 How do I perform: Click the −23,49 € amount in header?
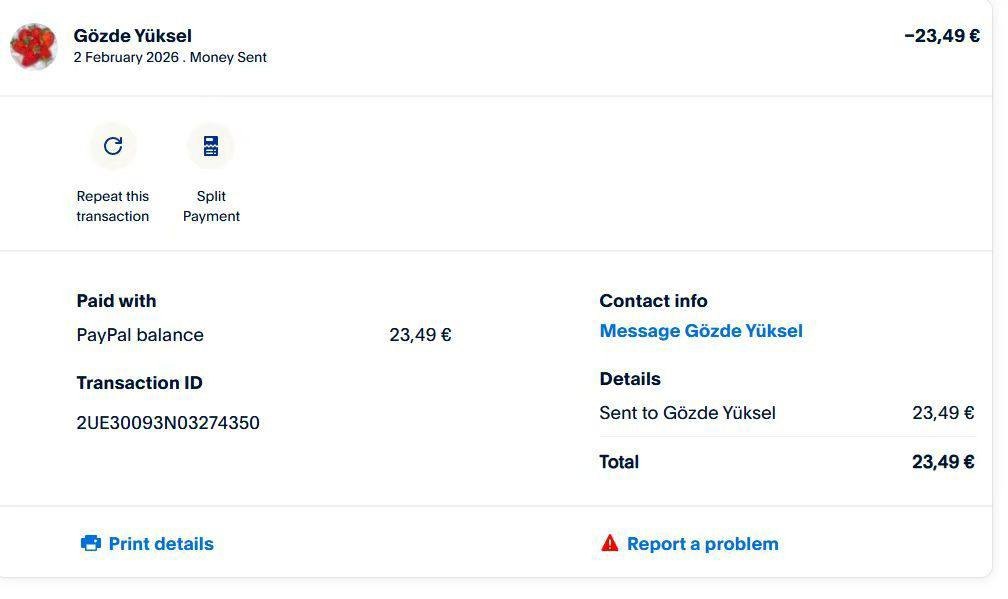pyautogui.click(x=941, y=36)
